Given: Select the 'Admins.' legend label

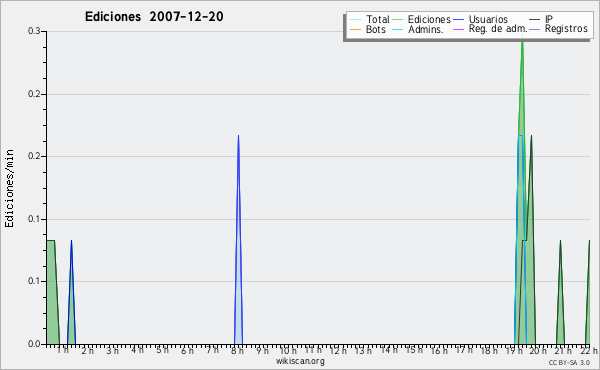Looking at the screenshot, I should [426, 29].
